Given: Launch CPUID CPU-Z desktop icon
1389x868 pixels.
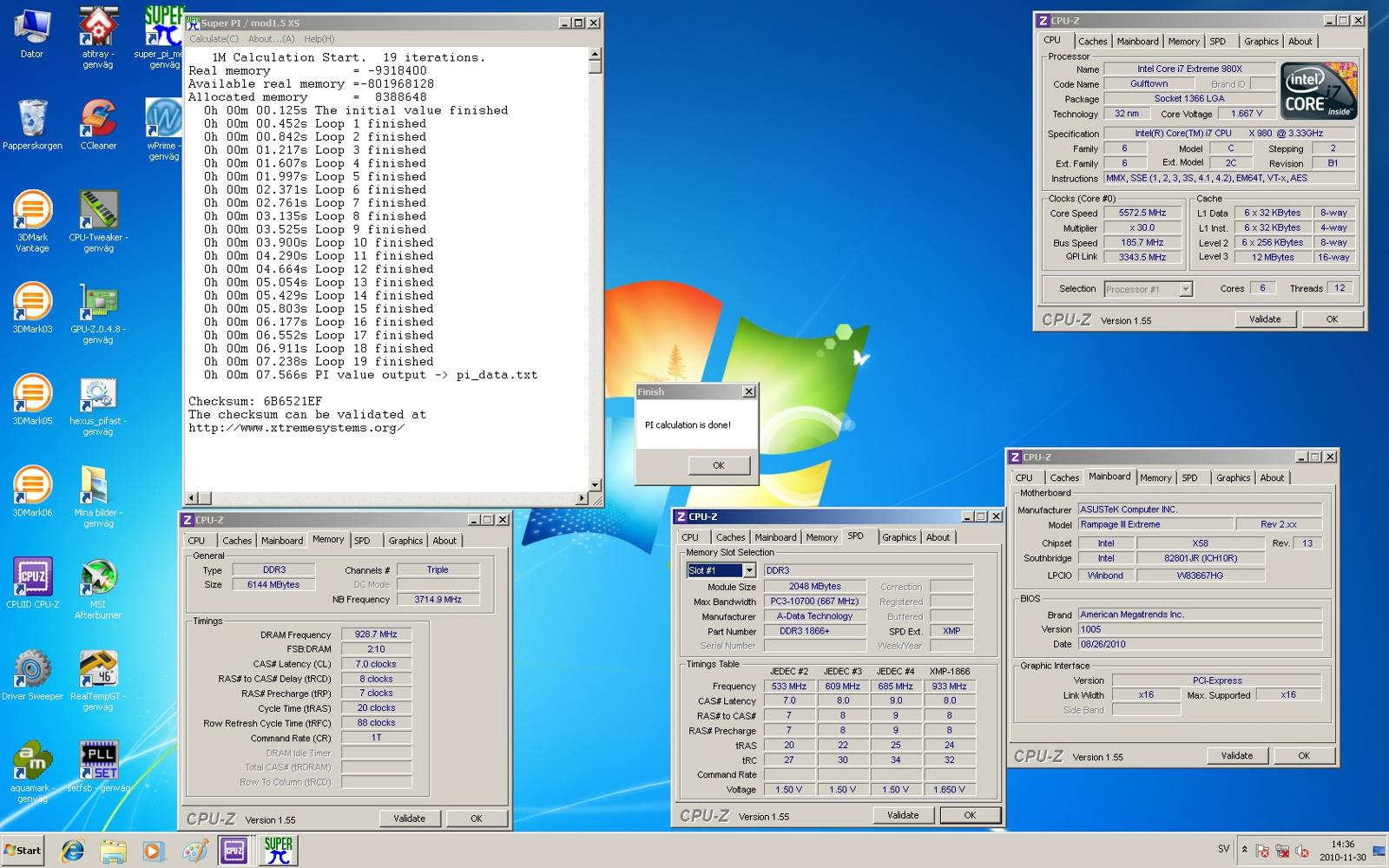Looking at the screenshot, I should 32,583.
